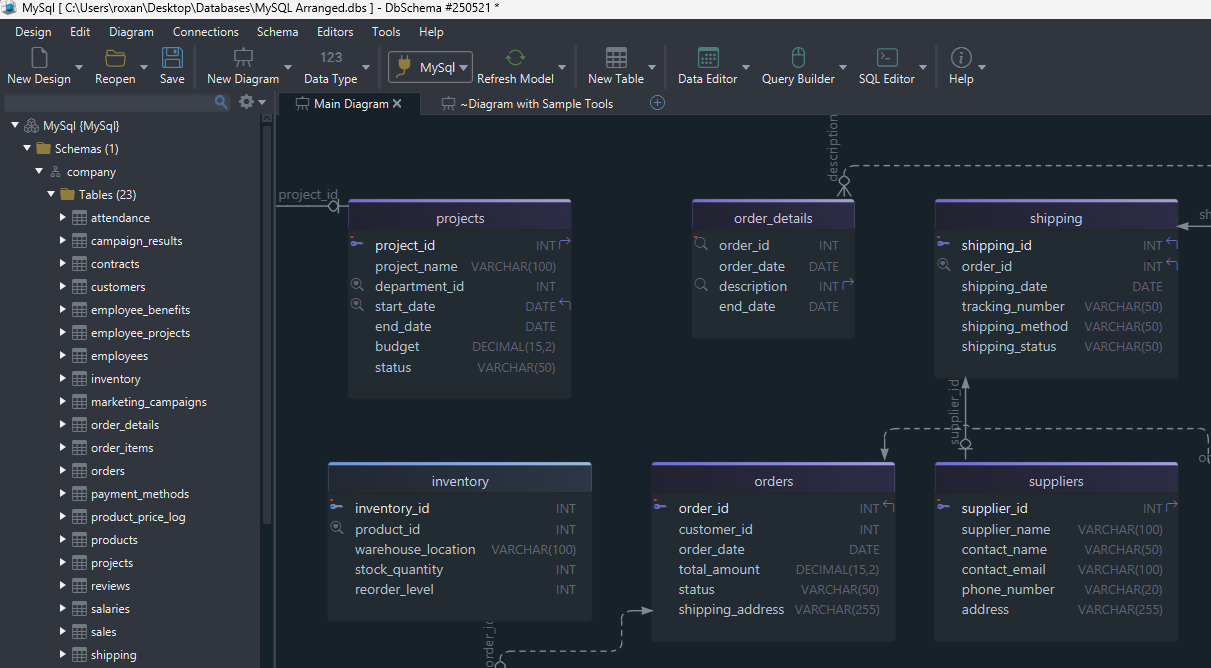The image size is (1211, 668).
Task: Collapse the Schemas (1) node
Action: click(x=27, y=148)
